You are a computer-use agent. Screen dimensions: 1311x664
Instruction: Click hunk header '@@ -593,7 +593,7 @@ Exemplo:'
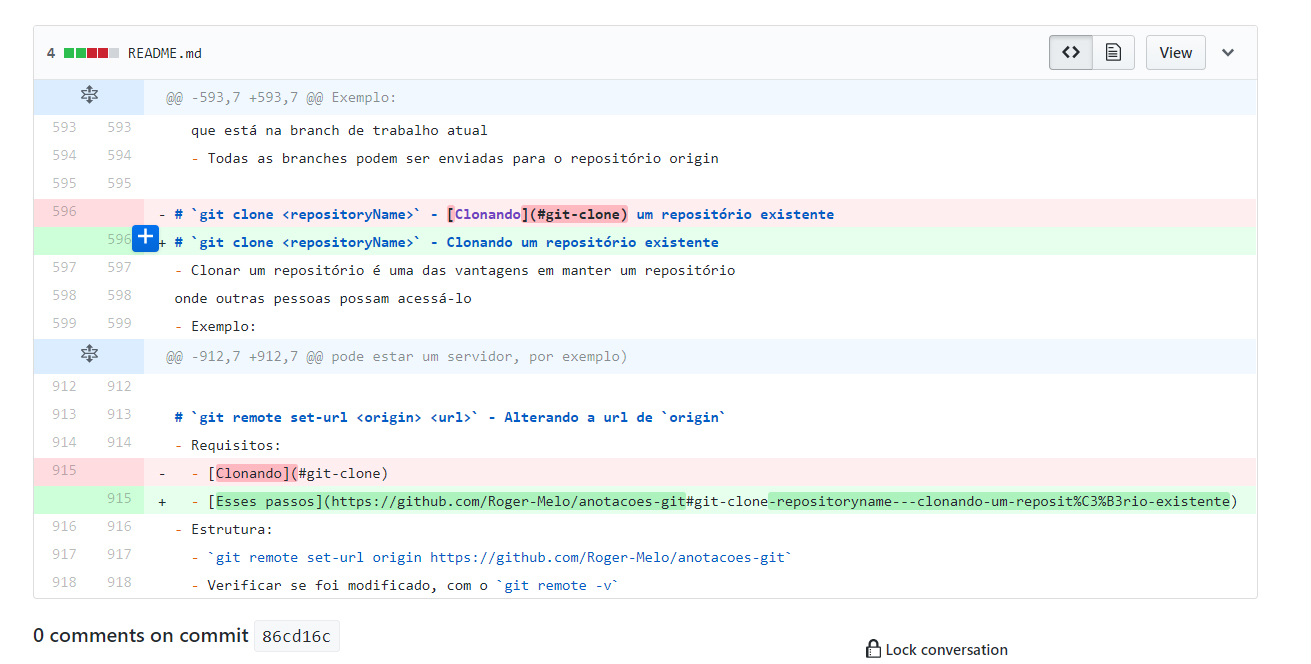click(x=281, y=98)
